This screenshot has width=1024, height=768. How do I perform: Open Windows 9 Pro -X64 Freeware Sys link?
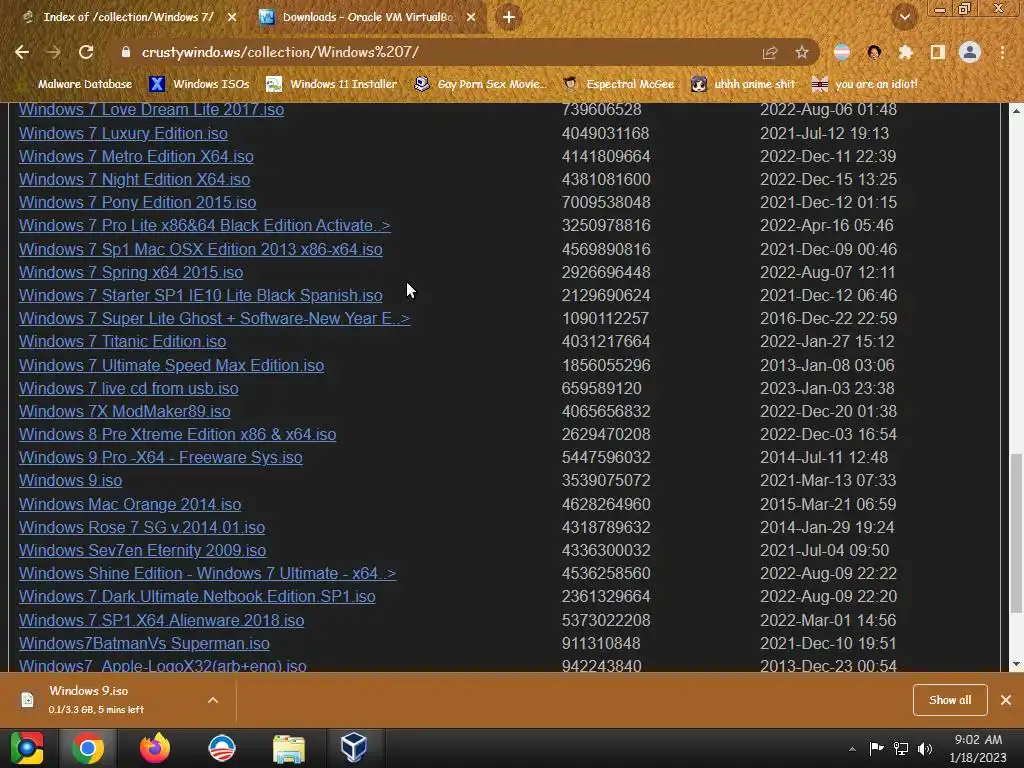[161, 457]
